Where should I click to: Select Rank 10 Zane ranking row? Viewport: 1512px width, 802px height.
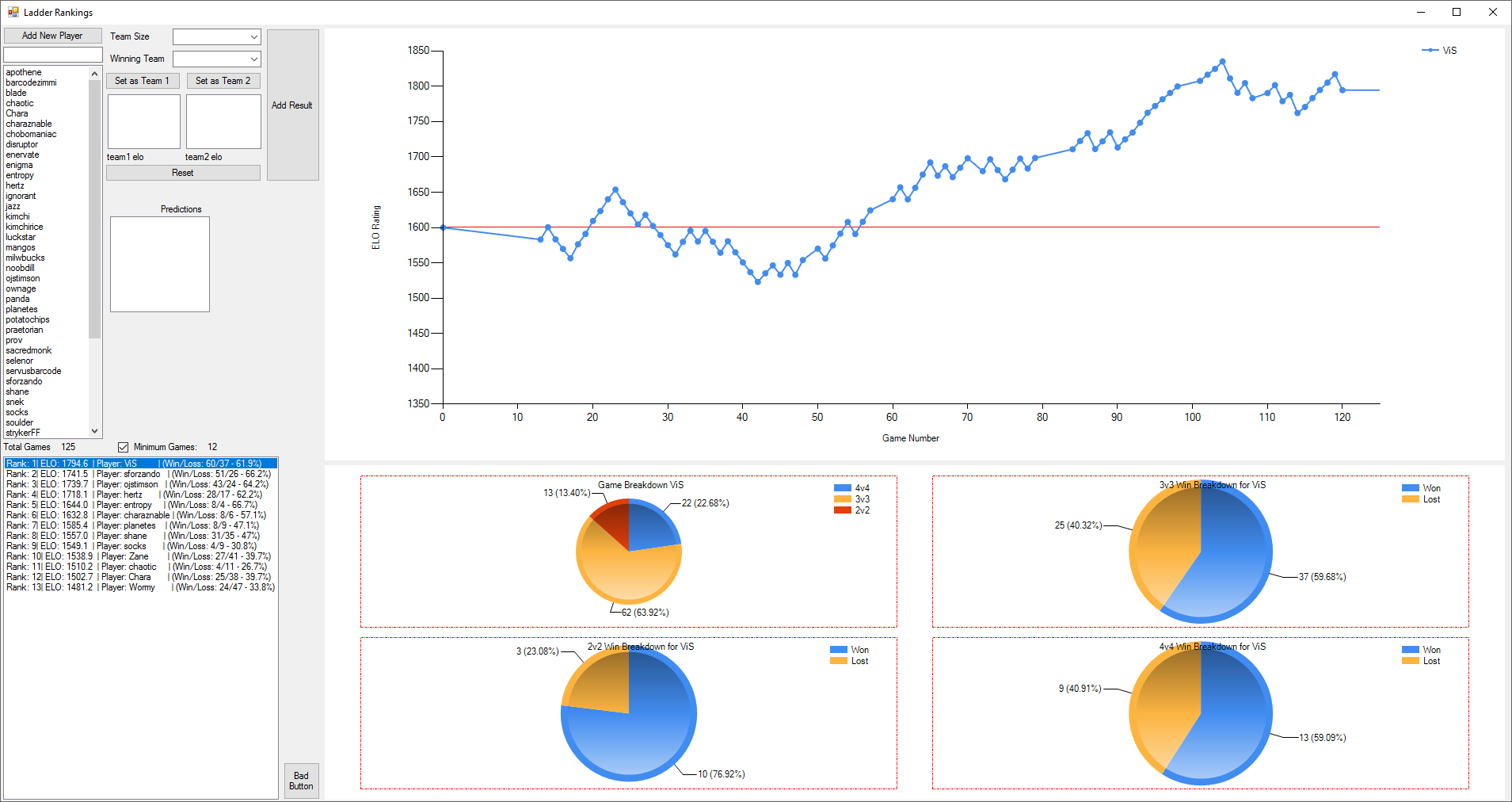tap(141, 556)
